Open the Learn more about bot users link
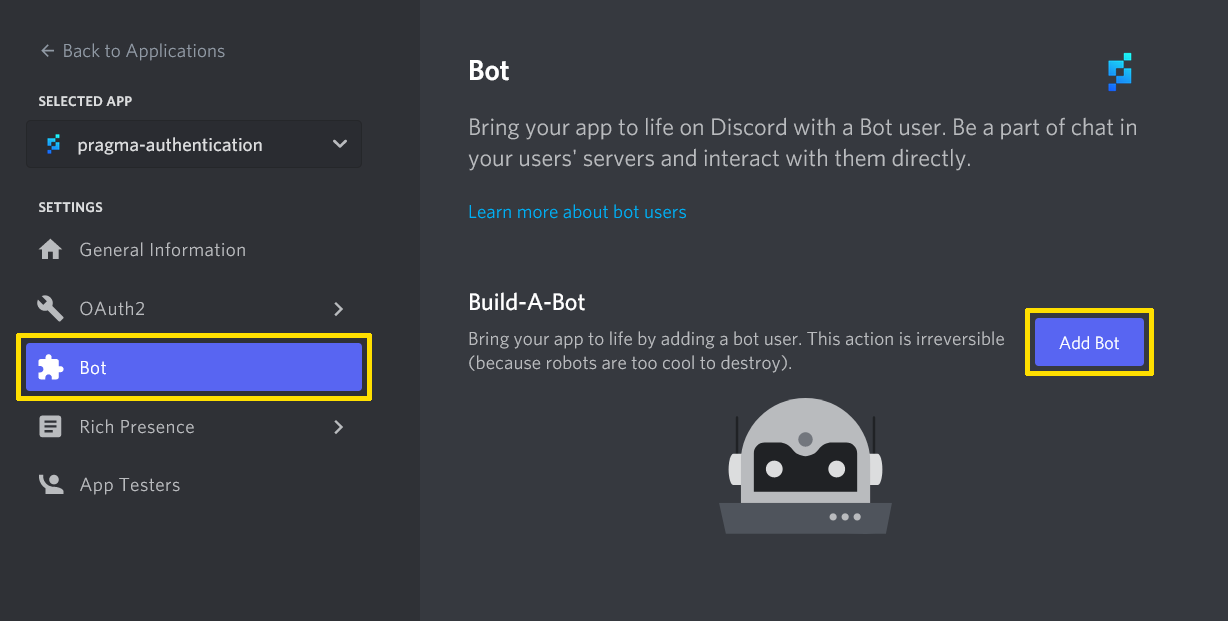The image size is (1228, 621). [577, 212]
